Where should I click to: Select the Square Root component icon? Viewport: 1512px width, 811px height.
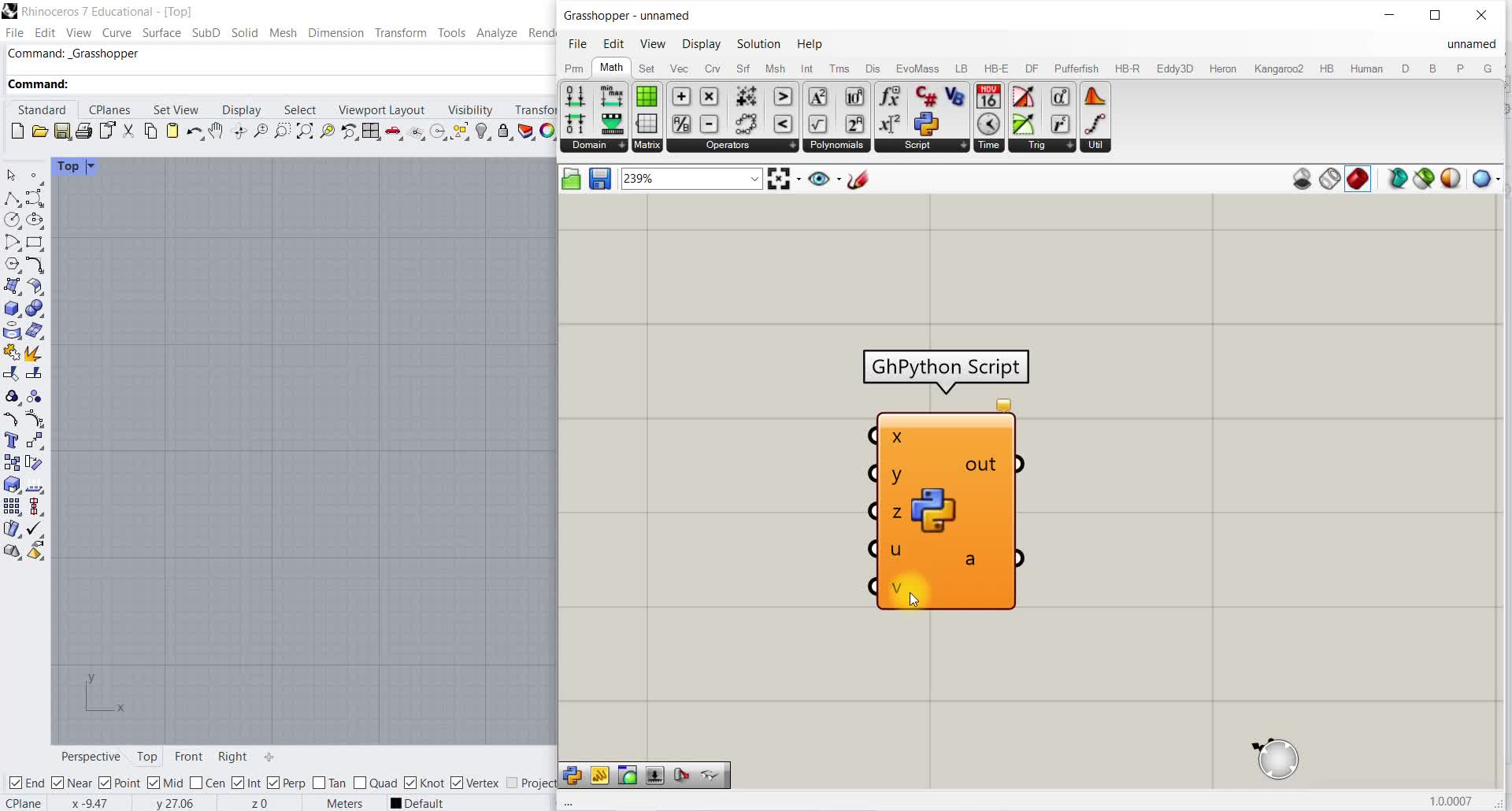pyautogui.click(x=818, y=124)
